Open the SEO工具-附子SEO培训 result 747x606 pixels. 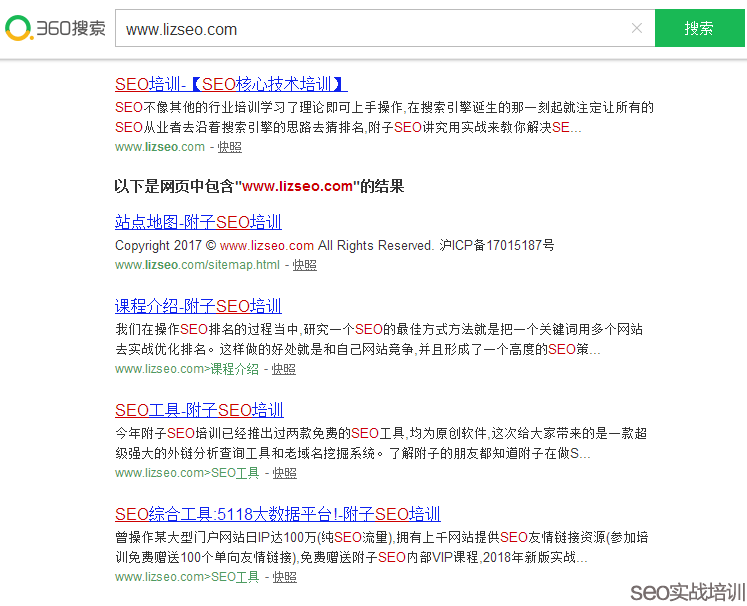pyautogui.click(x=199, y=410)
